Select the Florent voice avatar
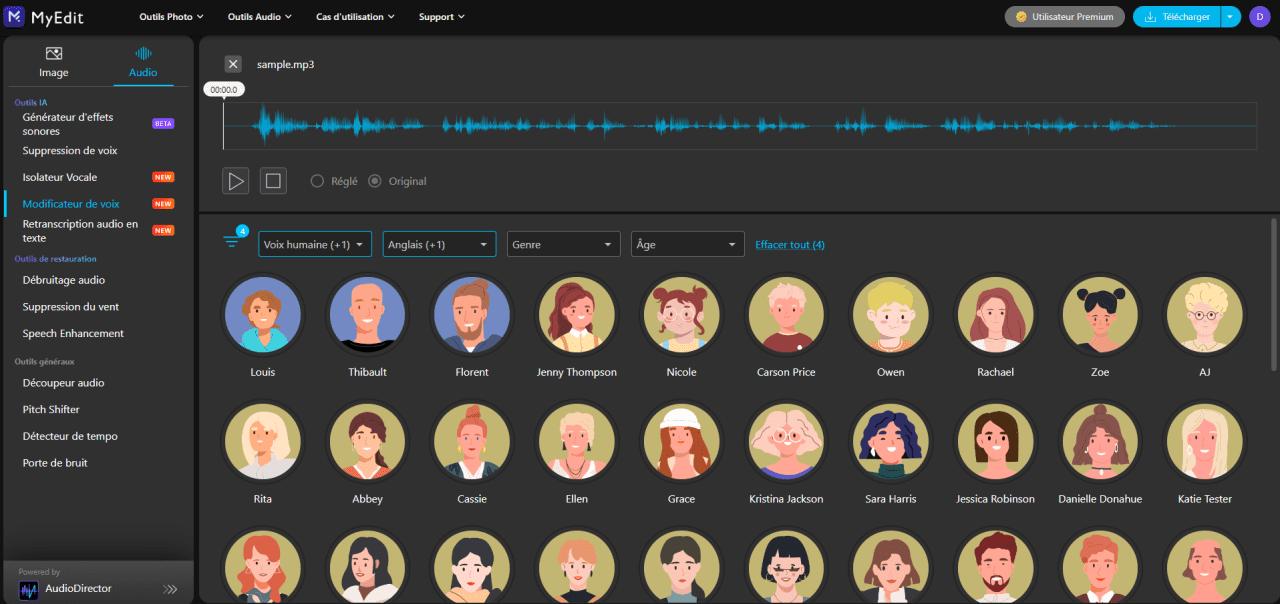Viewport: 1280px width, 604px height. 472,314
